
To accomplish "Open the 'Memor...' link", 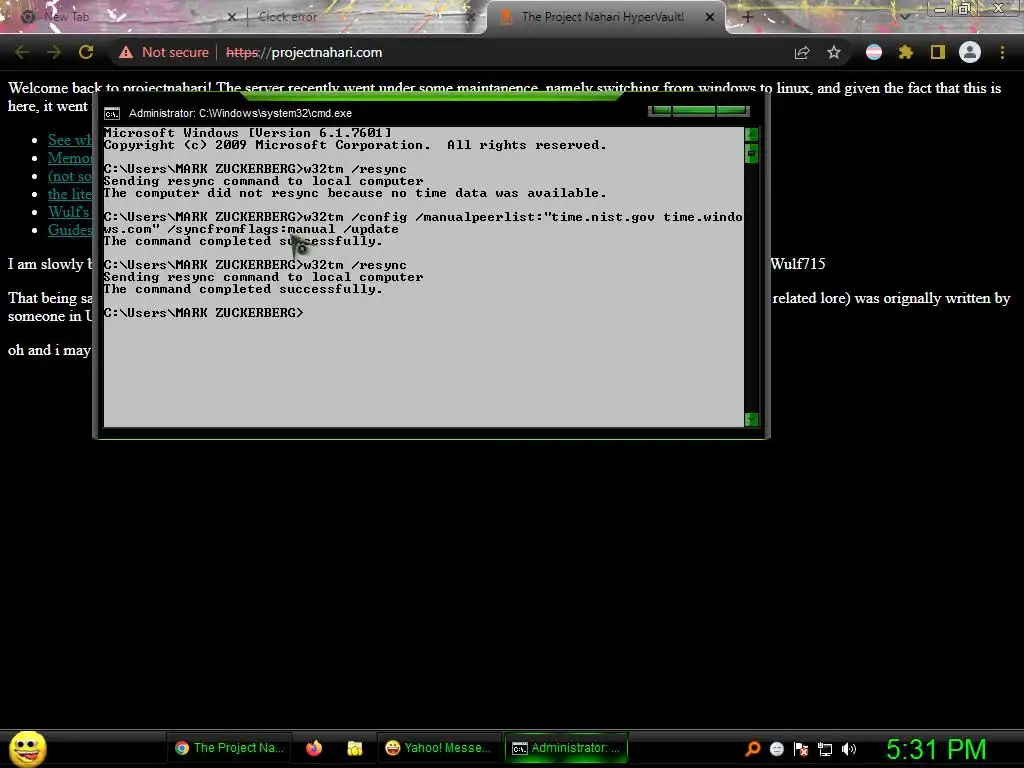I will click(x=70, y=158).
